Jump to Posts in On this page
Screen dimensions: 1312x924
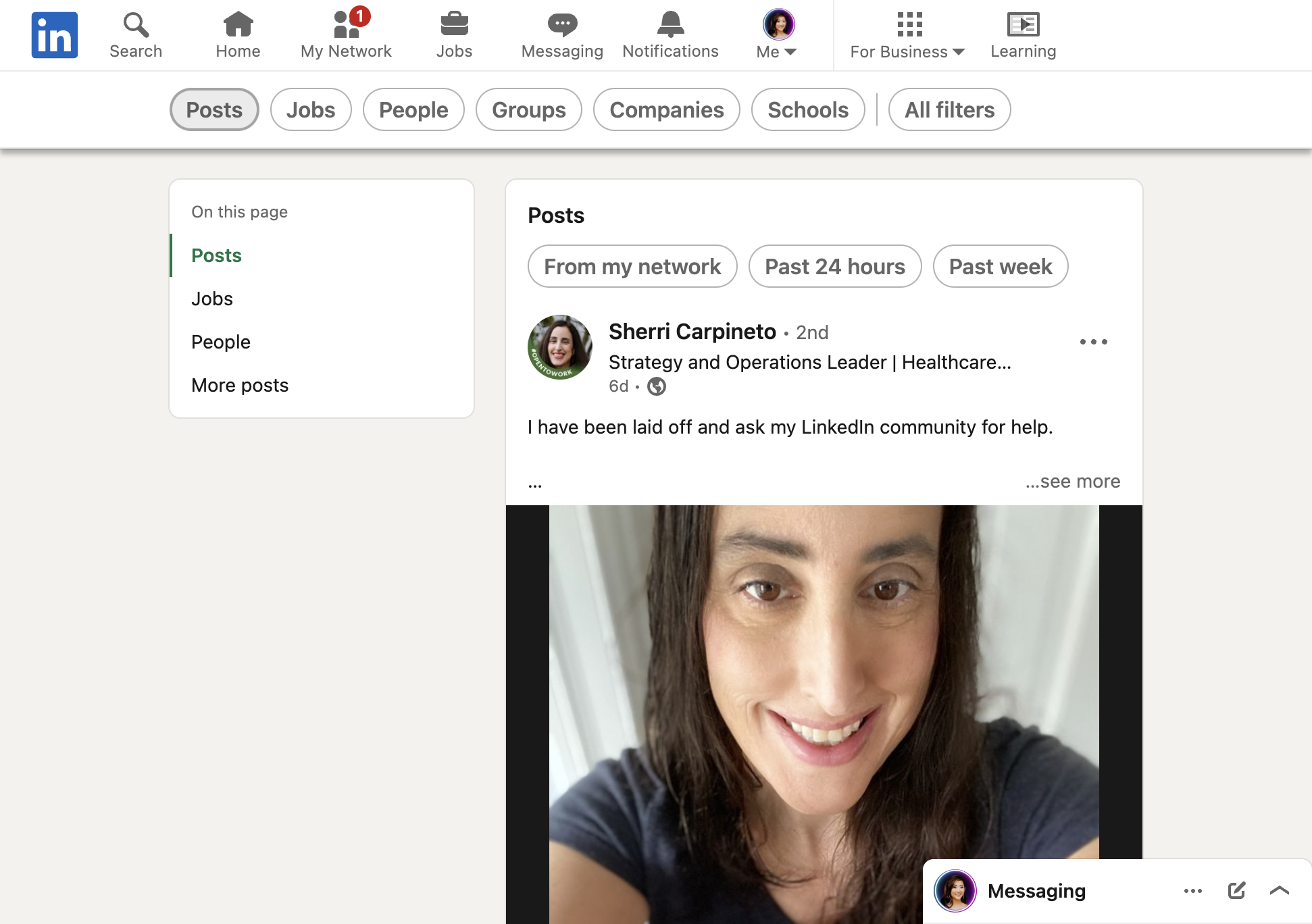[216, 255]
